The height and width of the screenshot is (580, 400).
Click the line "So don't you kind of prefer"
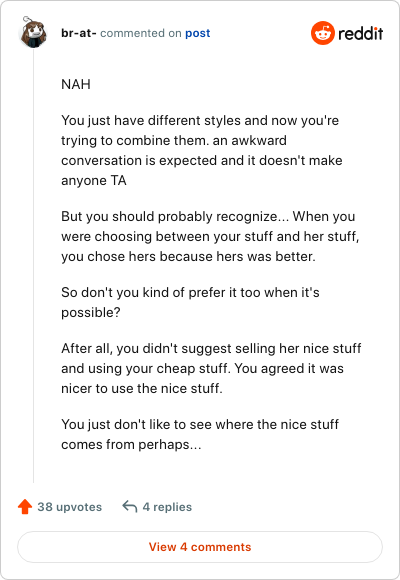[190, 293]
